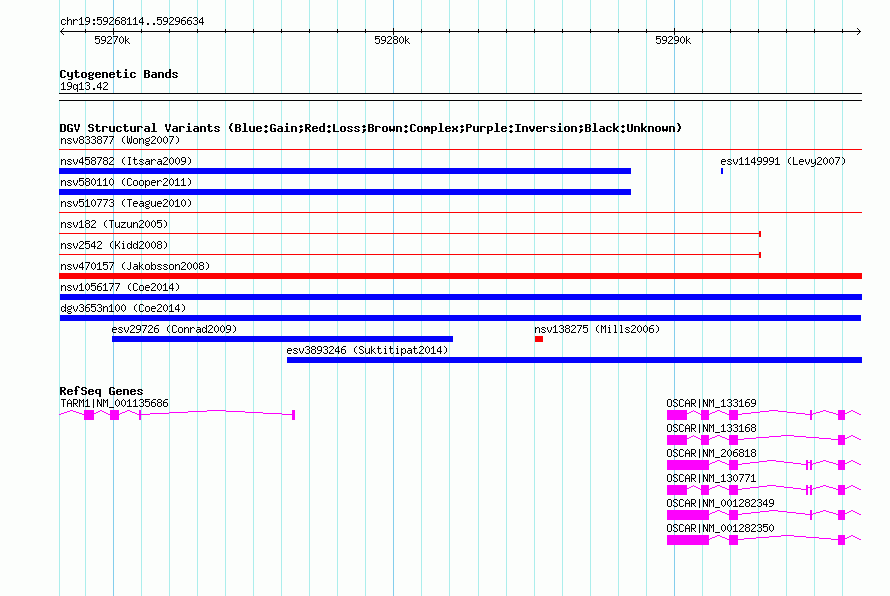Click the chr19:59268114..59296634 coordinates text

132,22
